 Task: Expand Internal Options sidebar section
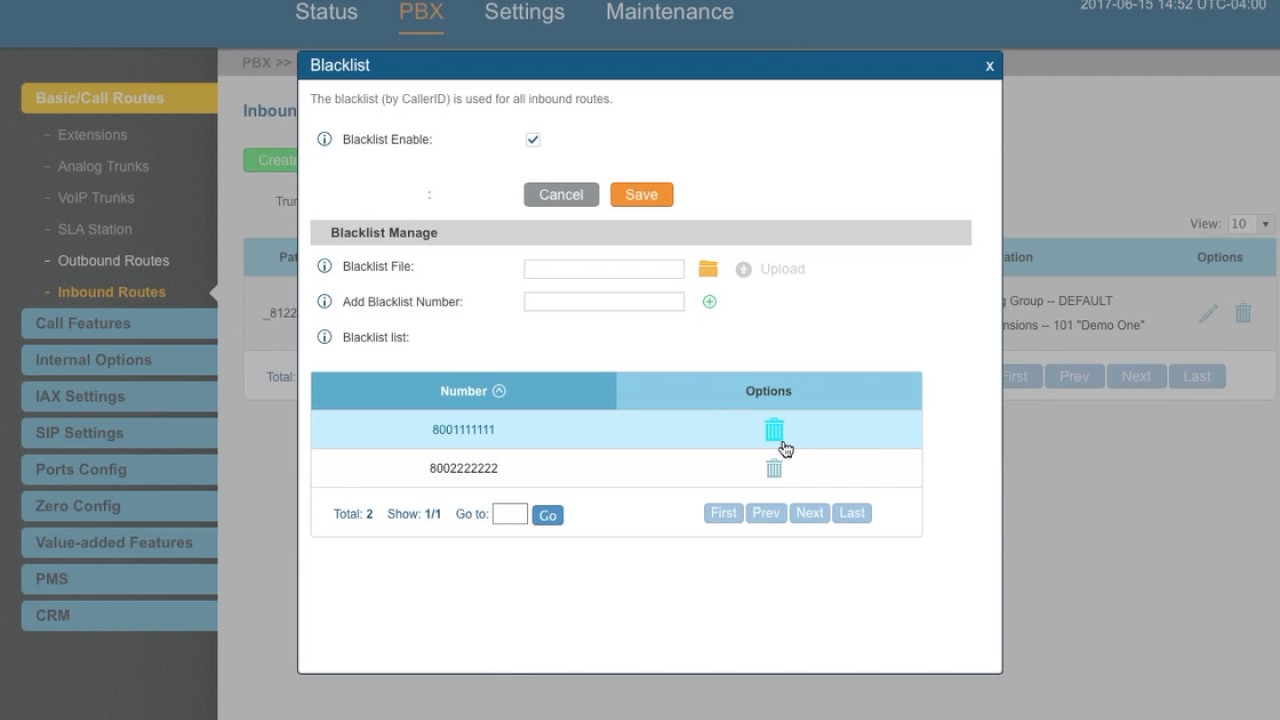coord(119,360)
